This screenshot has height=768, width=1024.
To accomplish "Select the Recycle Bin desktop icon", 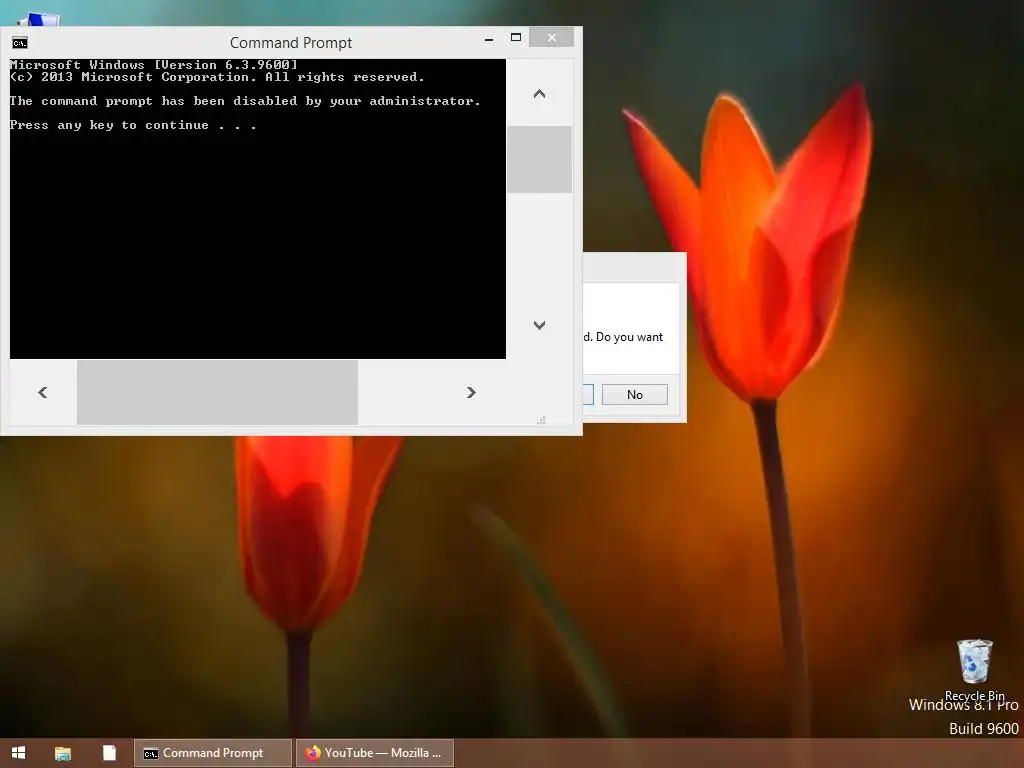I will click(x=974, y=669).
